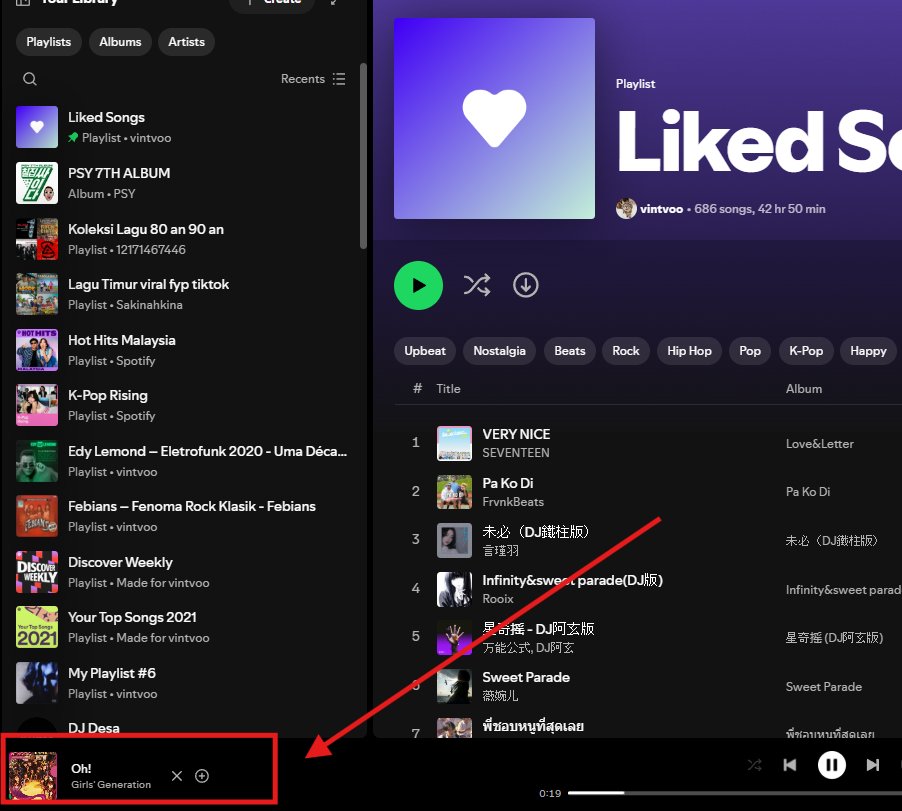Pause the currently playing song
The height and width of the screenshot is (811, 902).
pos(832,764)
